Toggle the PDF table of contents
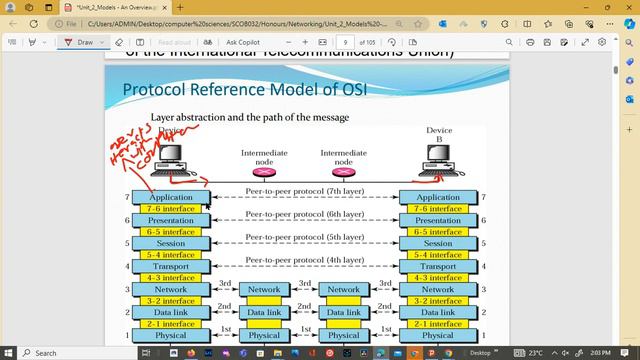Viewport: 640px width, 360px height. 12,42
